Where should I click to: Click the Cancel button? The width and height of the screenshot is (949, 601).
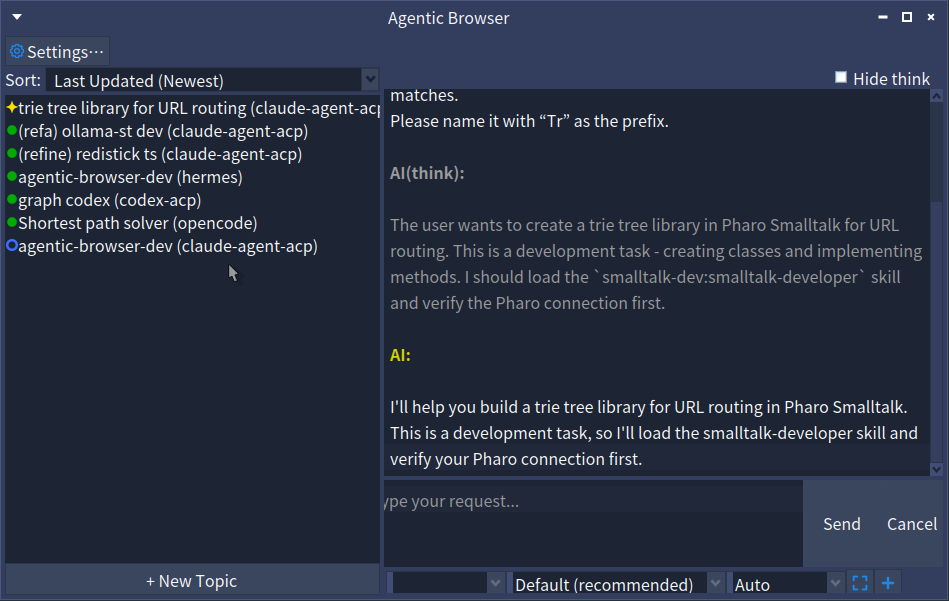coord(911,524)
